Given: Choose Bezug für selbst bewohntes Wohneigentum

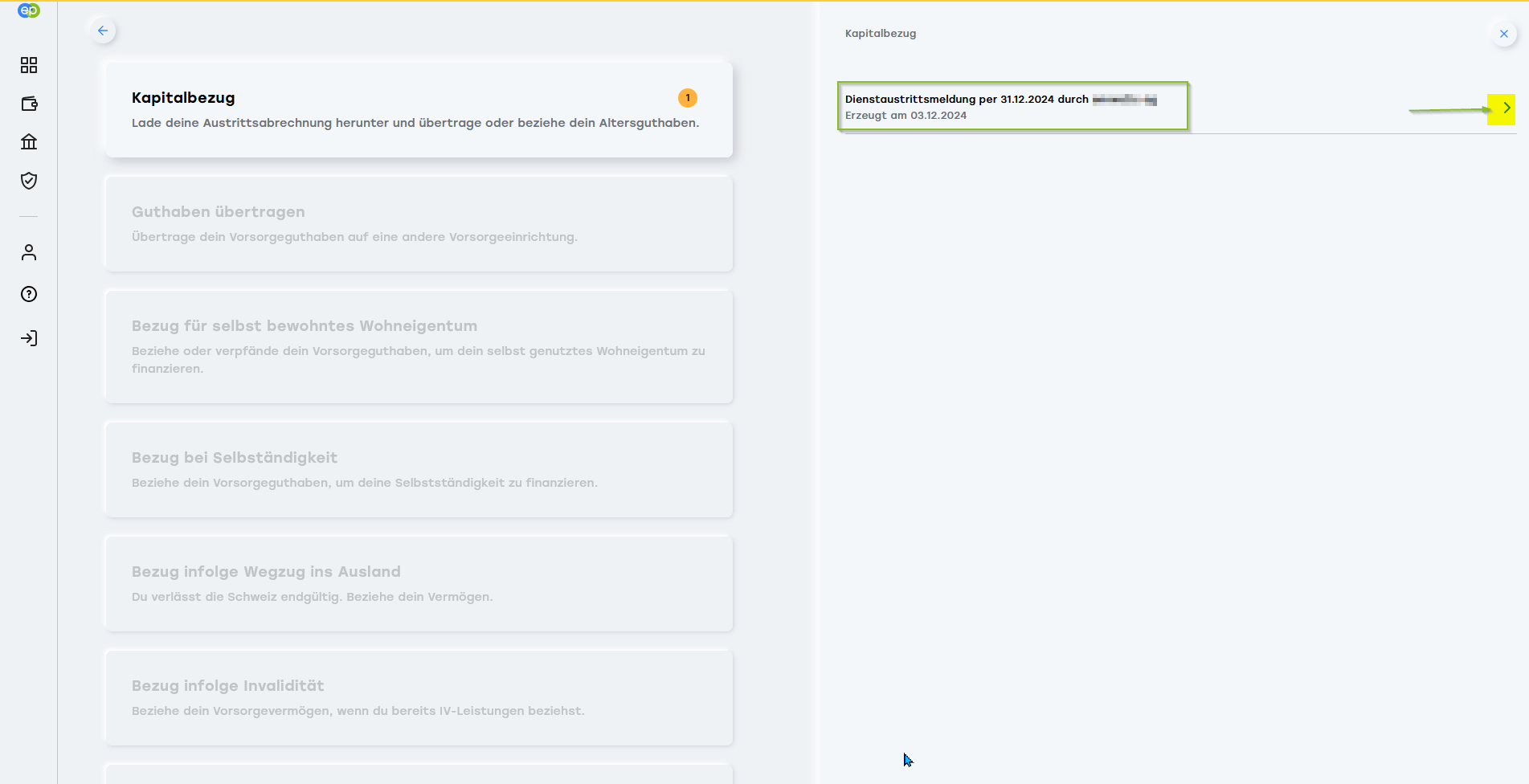Looking at the screenshot, I should [x=419, y=346].
